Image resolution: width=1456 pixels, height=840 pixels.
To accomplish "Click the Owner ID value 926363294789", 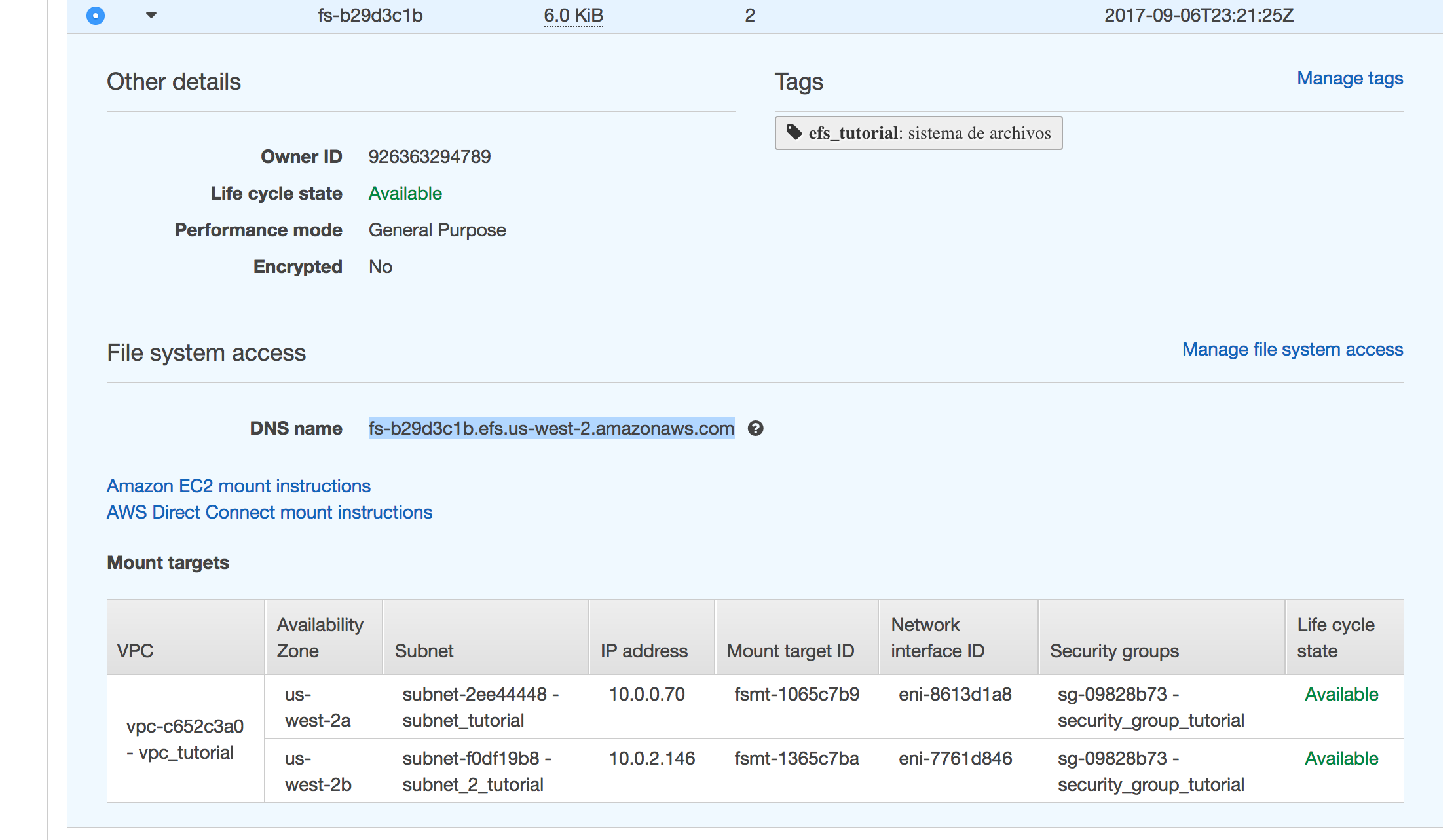I will pos(429,156).
